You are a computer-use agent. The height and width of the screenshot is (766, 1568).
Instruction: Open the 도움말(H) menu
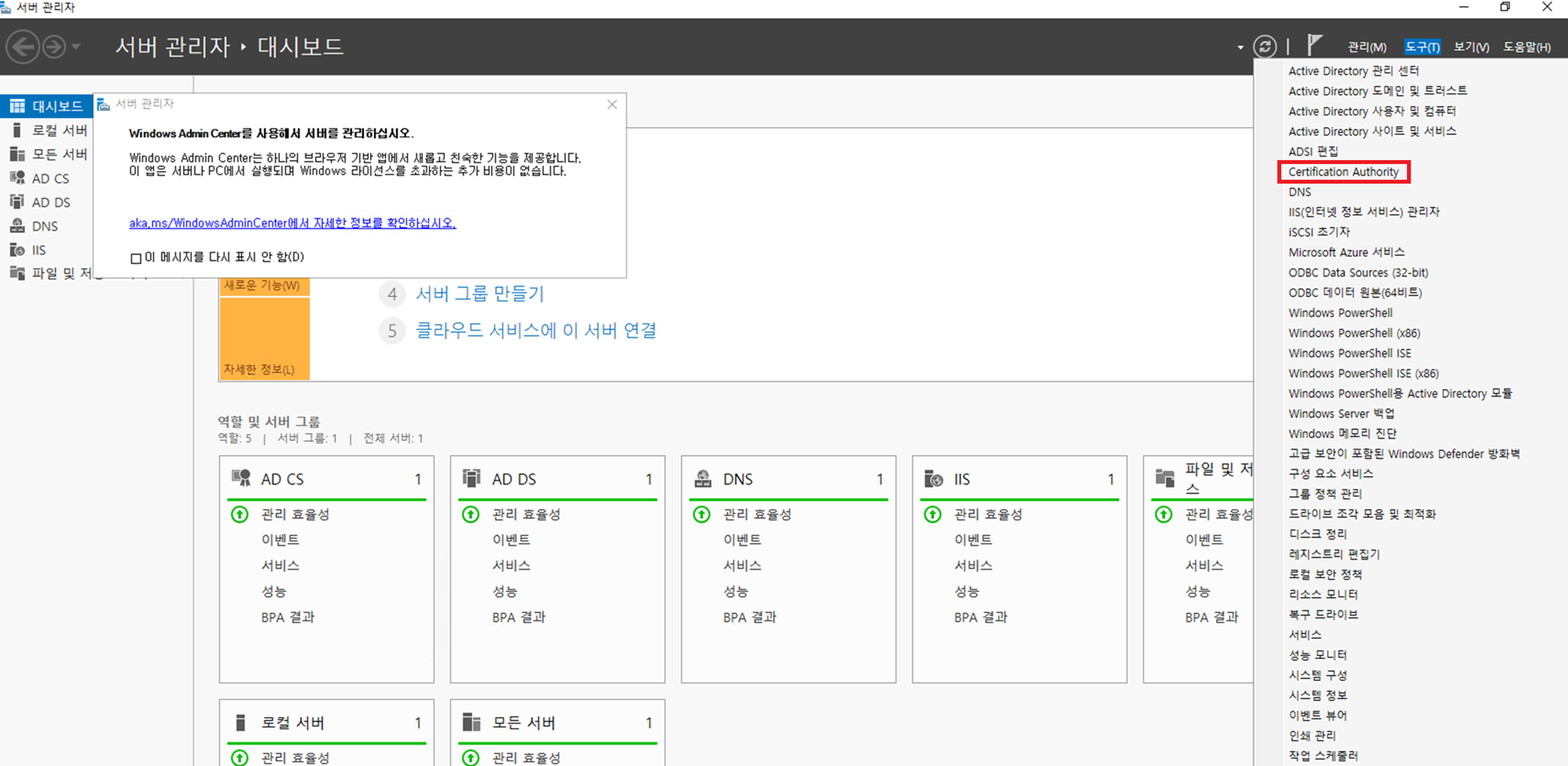[1526, 47]
